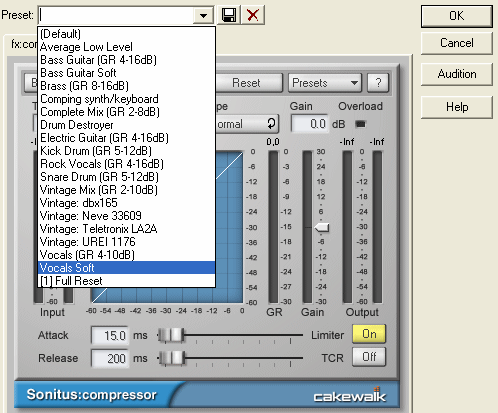Click the compressor Reset button
Screen dimensions: 498x413
[x=249, y=82]
